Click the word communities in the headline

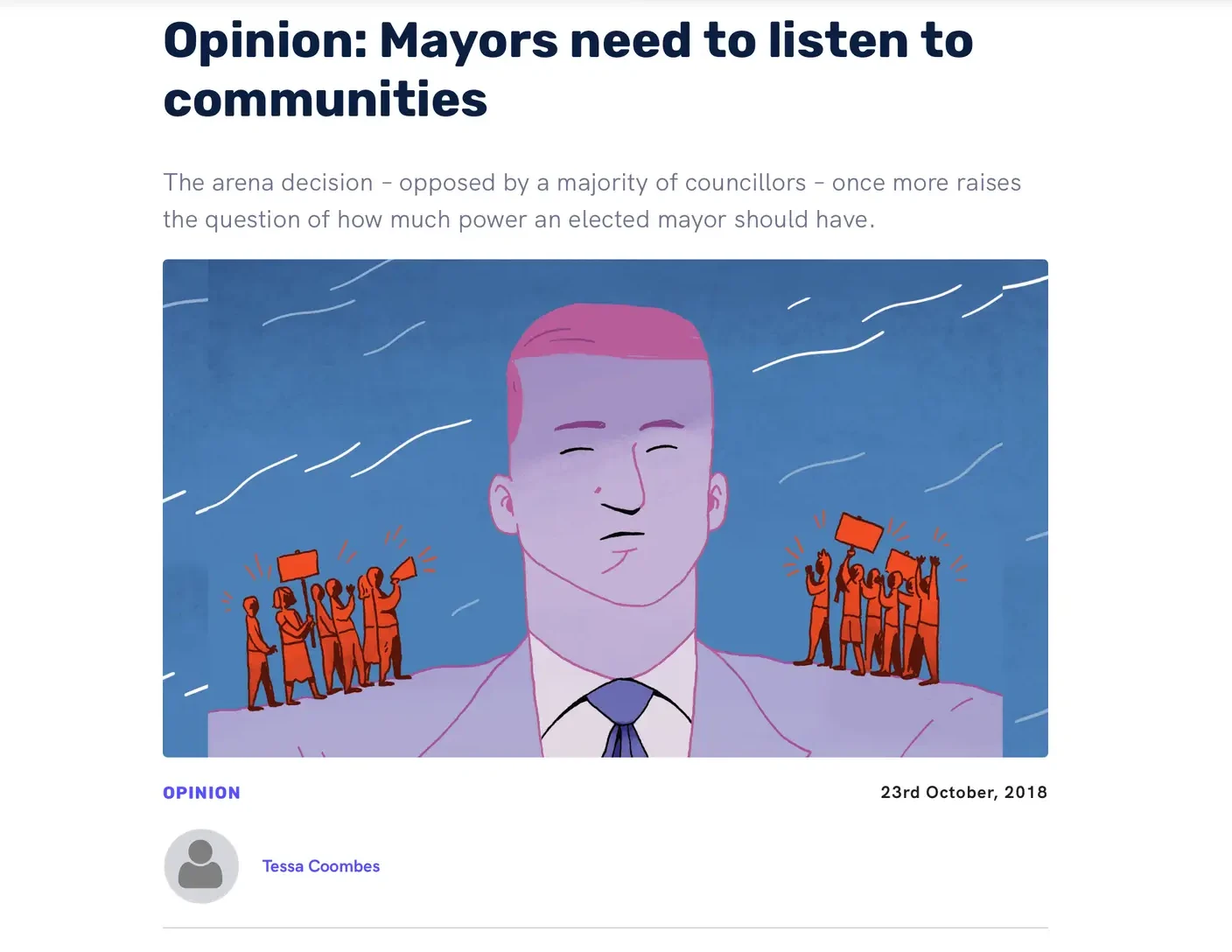[325, 98]
